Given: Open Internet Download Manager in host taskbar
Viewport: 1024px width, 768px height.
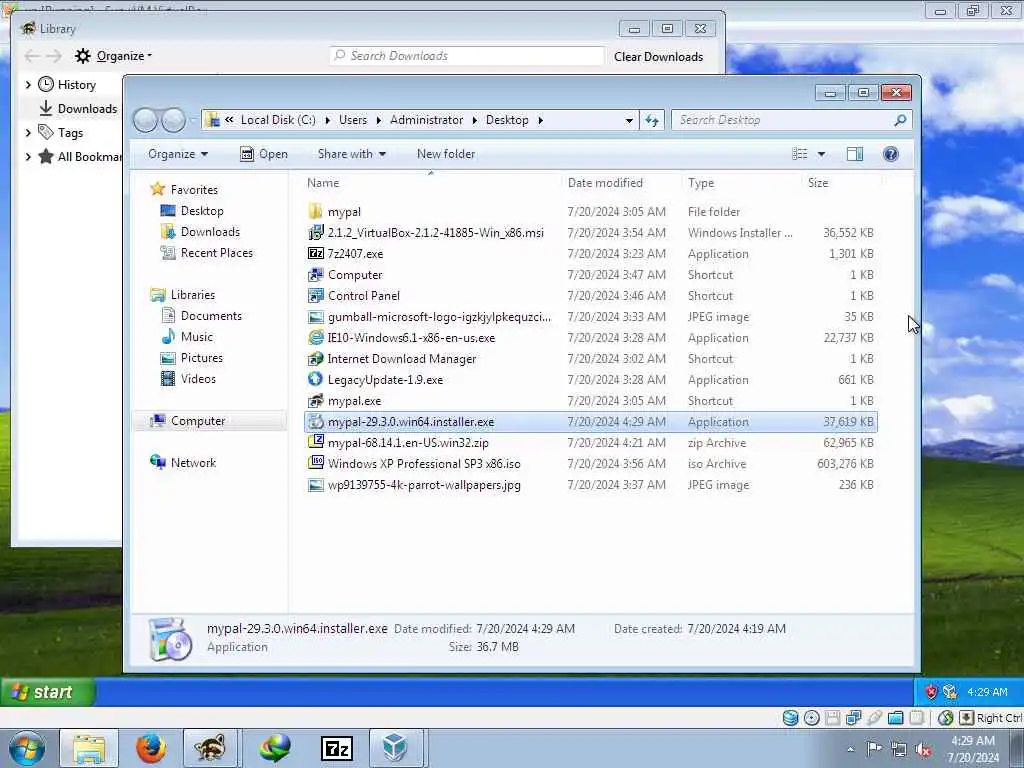Looking at the screenshot, I should [275, 748].
